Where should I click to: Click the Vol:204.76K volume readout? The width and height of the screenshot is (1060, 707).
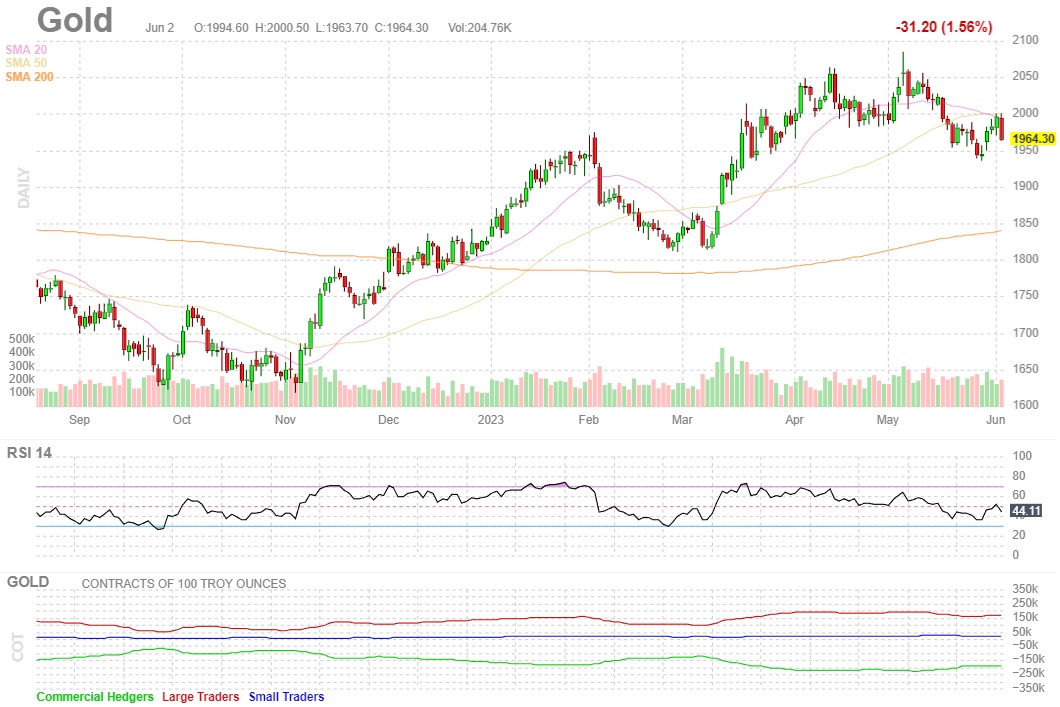click(480, 28)
